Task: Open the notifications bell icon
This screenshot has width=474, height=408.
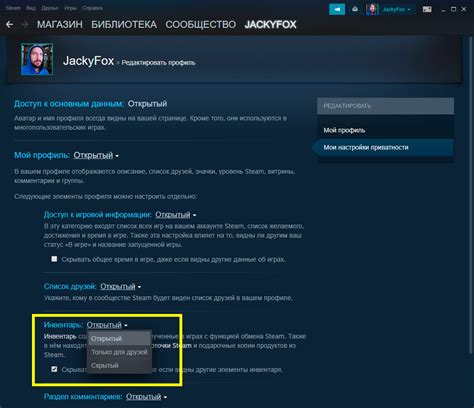Action: [x=355, y=9]
